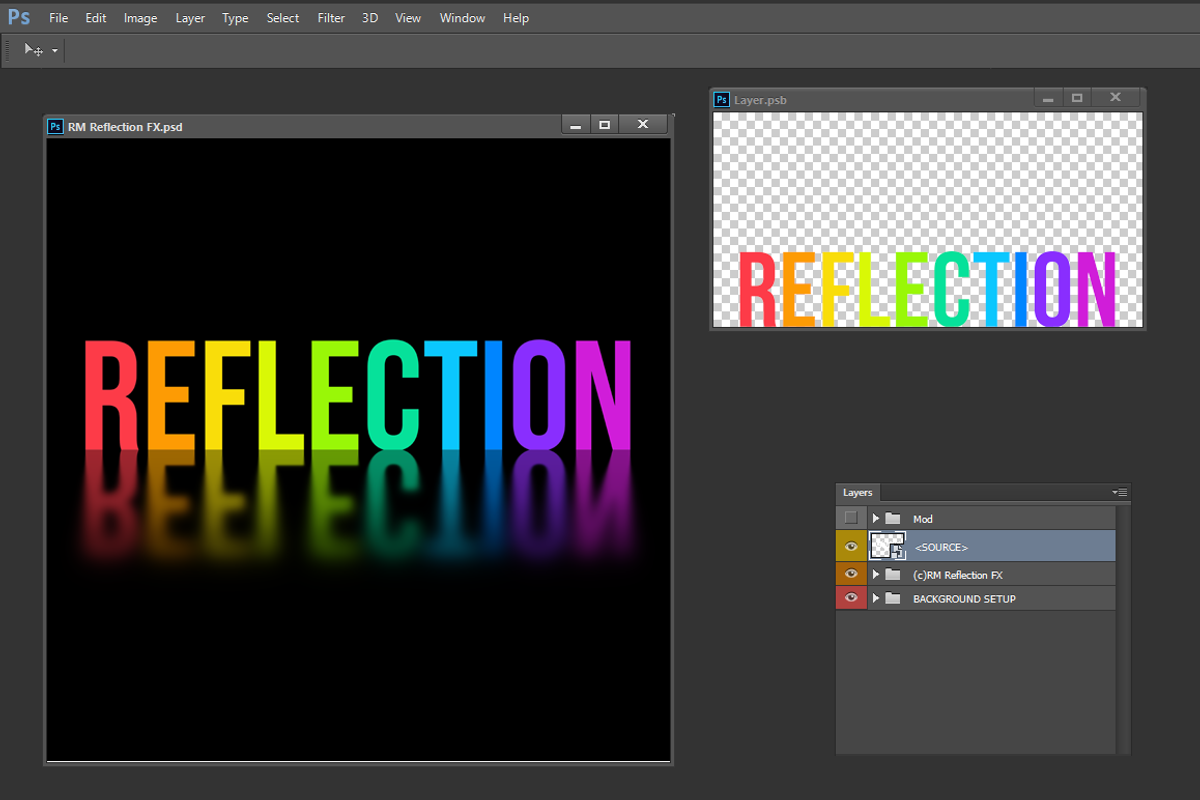This screenshot has width=1200, height=800.
Task: Expand the BACKGROUND SETUP group
Action: (x=876, y=598)
